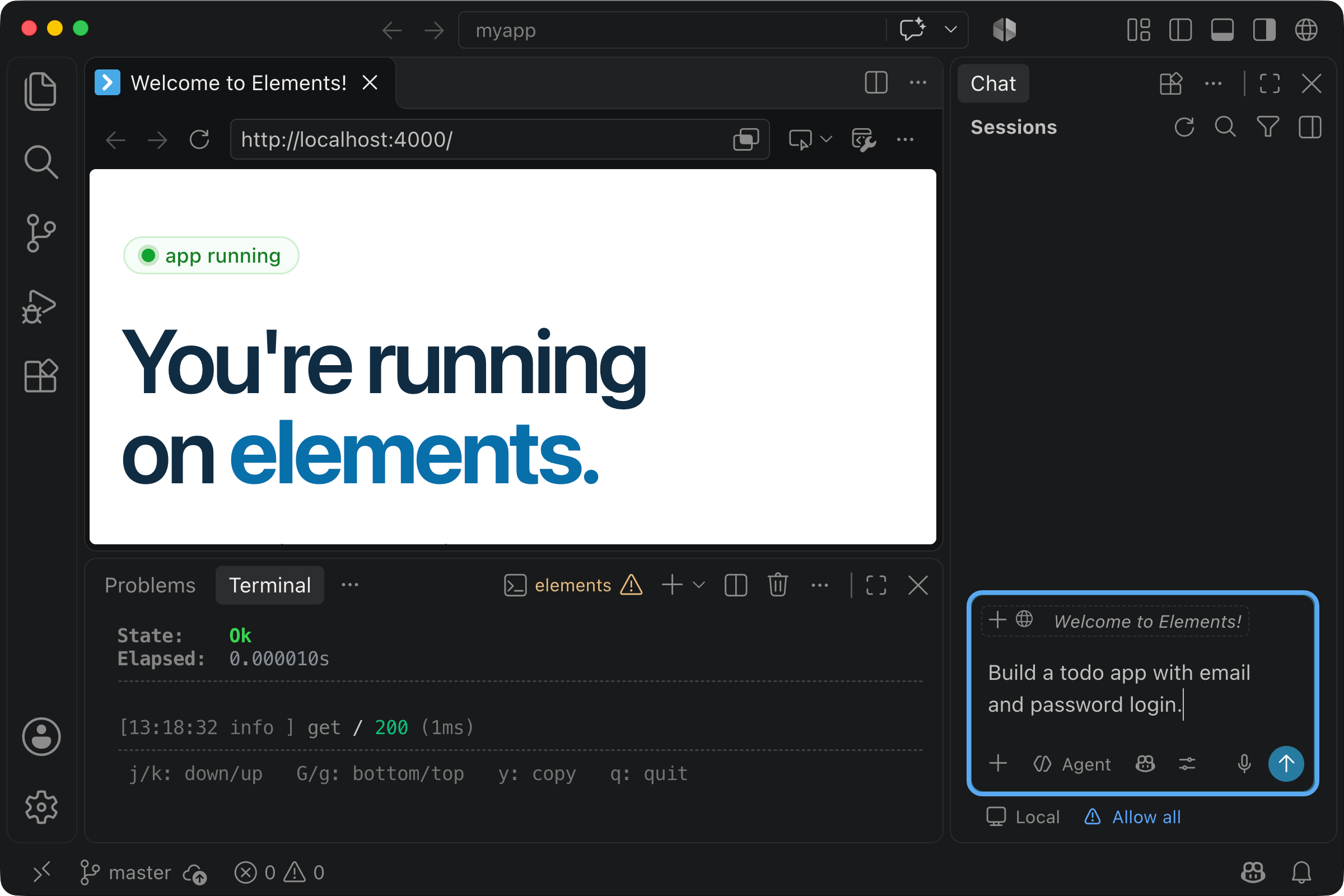Open the Search view in sidebar
Image resolution: width=1344 pixels, height=896 pixels.
(x=40, y=162)
